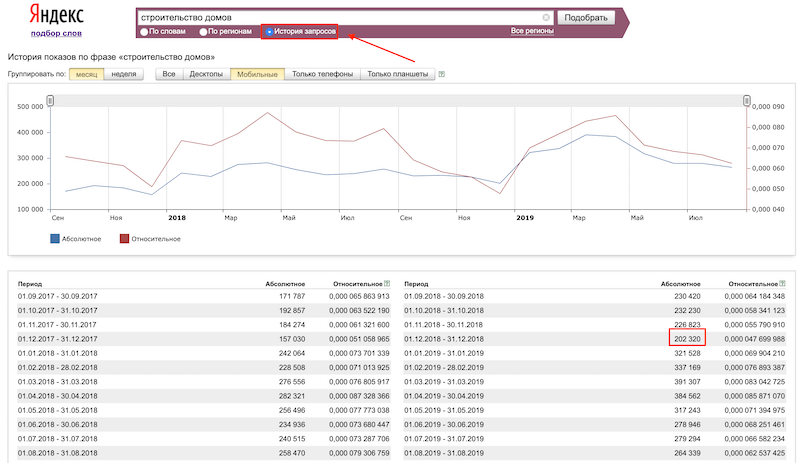Switch to the Только телефоны tab
Image resolution: width=800 pixels, height=463 pixels.
(322, 74)
